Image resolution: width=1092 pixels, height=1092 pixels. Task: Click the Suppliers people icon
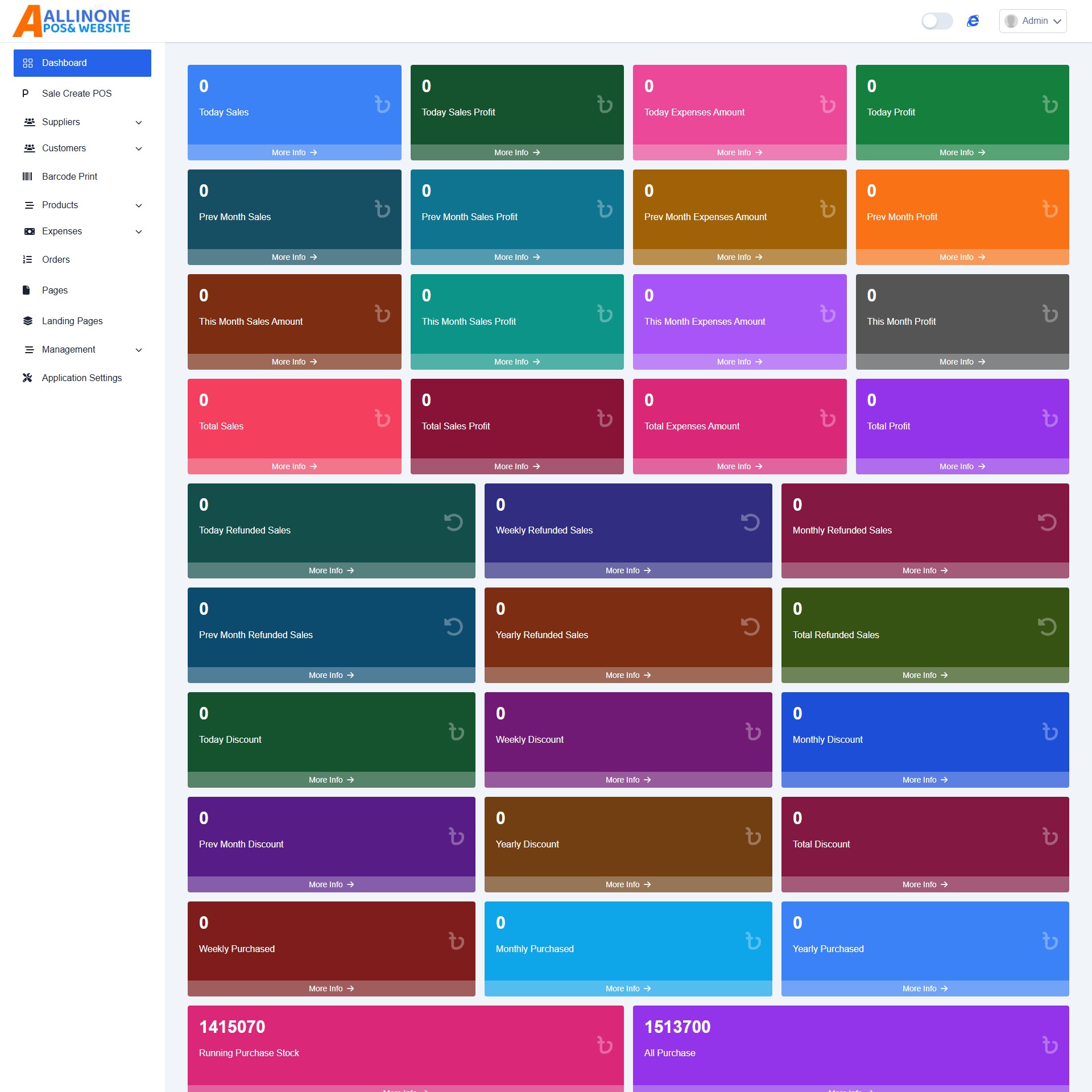pos(29,122)
